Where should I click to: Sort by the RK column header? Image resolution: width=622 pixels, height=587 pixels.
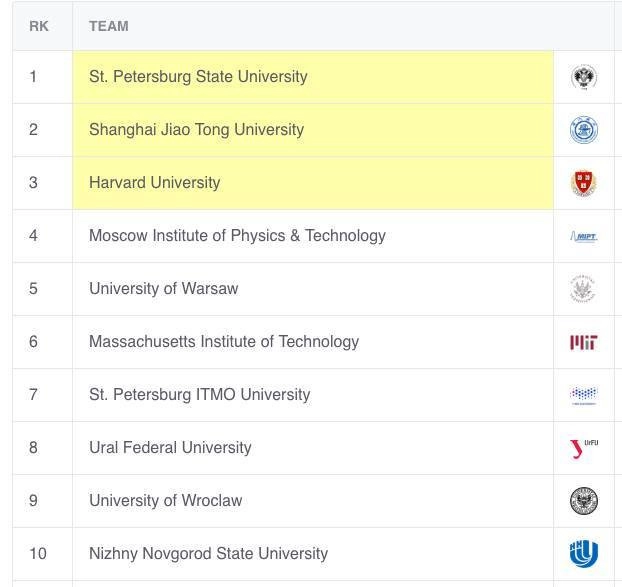point(39,26)
